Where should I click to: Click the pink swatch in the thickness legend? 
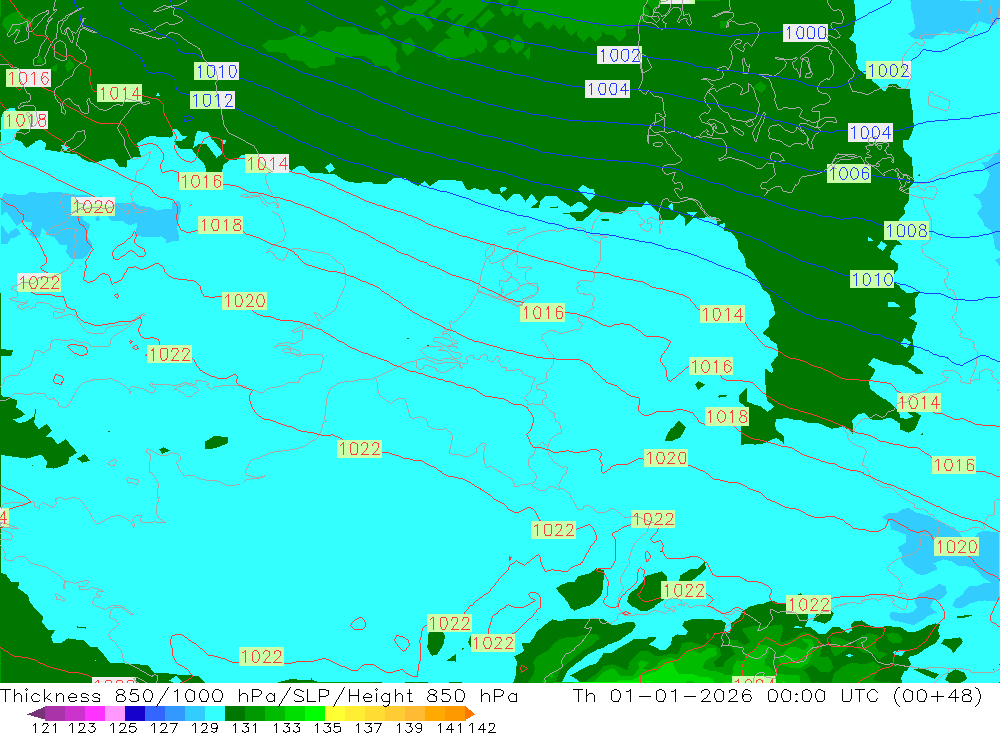coord(115,713)
